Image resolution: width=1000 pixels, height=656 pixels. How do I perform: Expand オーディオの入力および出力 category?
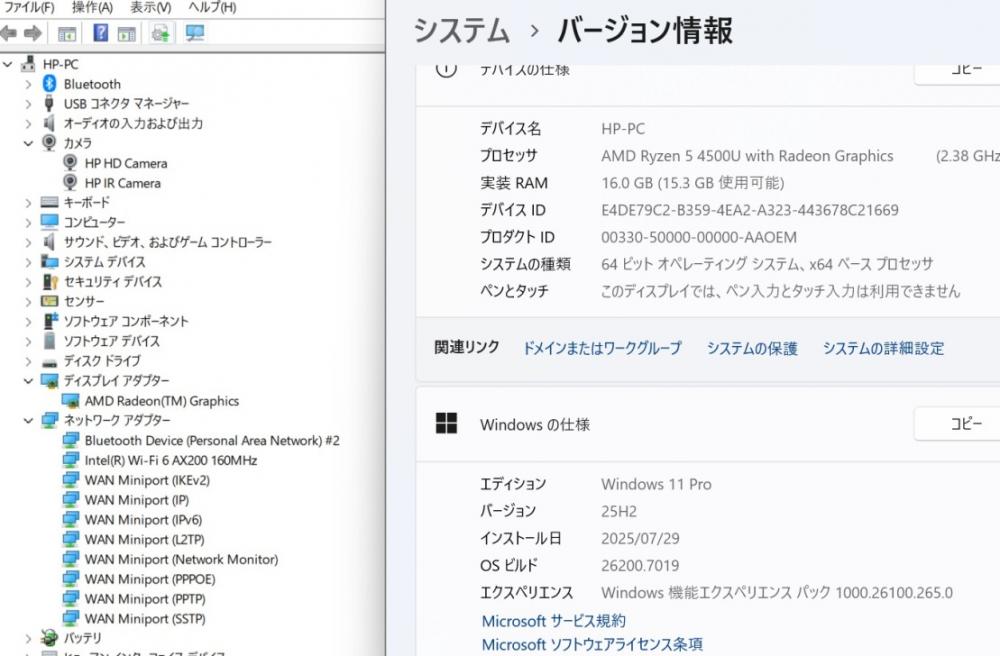pyautogui.click(x=28, y=124)
